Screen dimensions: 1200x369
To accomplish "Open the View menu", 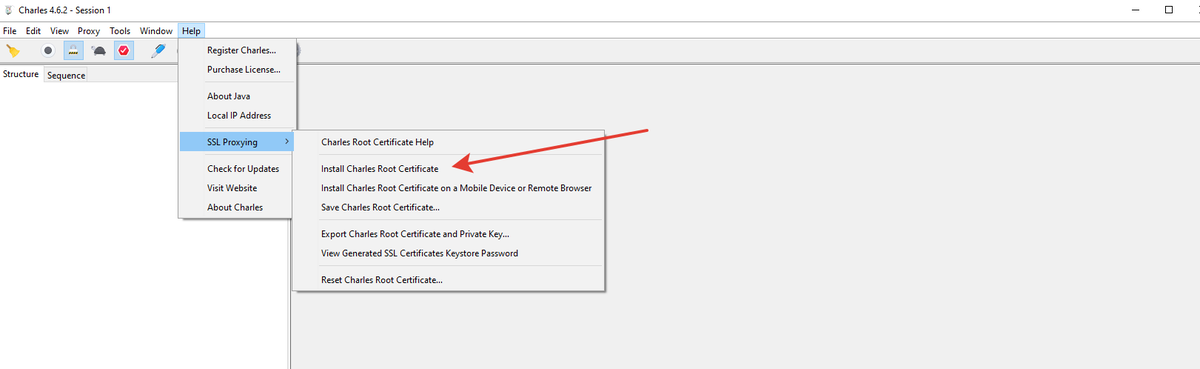I will 59,31.
